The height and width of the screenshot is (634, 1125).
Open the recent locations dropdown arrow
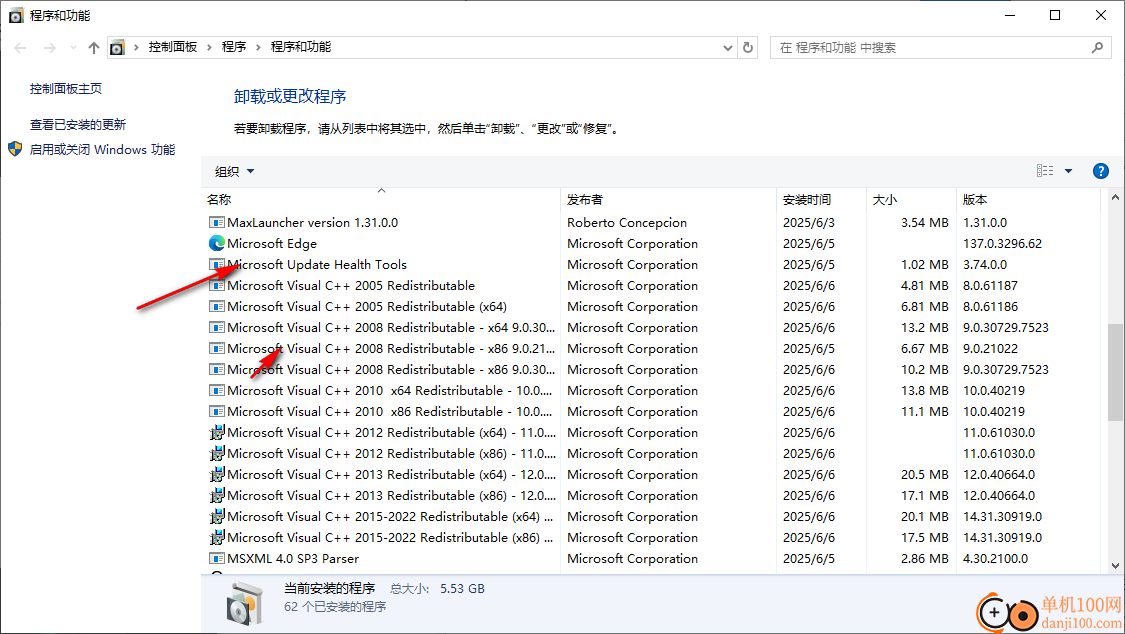pyautogui.click(x=73, y=48)
